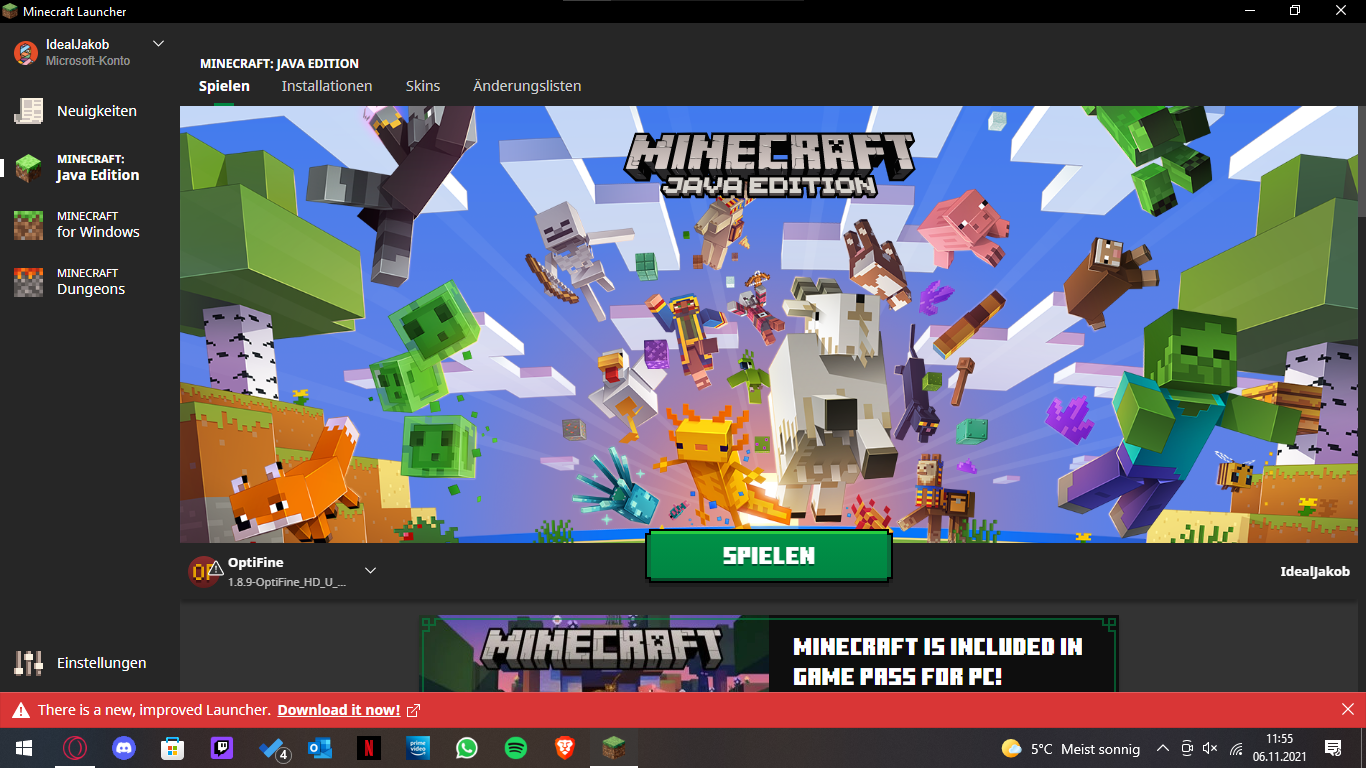Screen dimensions: 1366x768
Task: Select Minecraft Dungeons game icon
Action: [x=28, y=281]
